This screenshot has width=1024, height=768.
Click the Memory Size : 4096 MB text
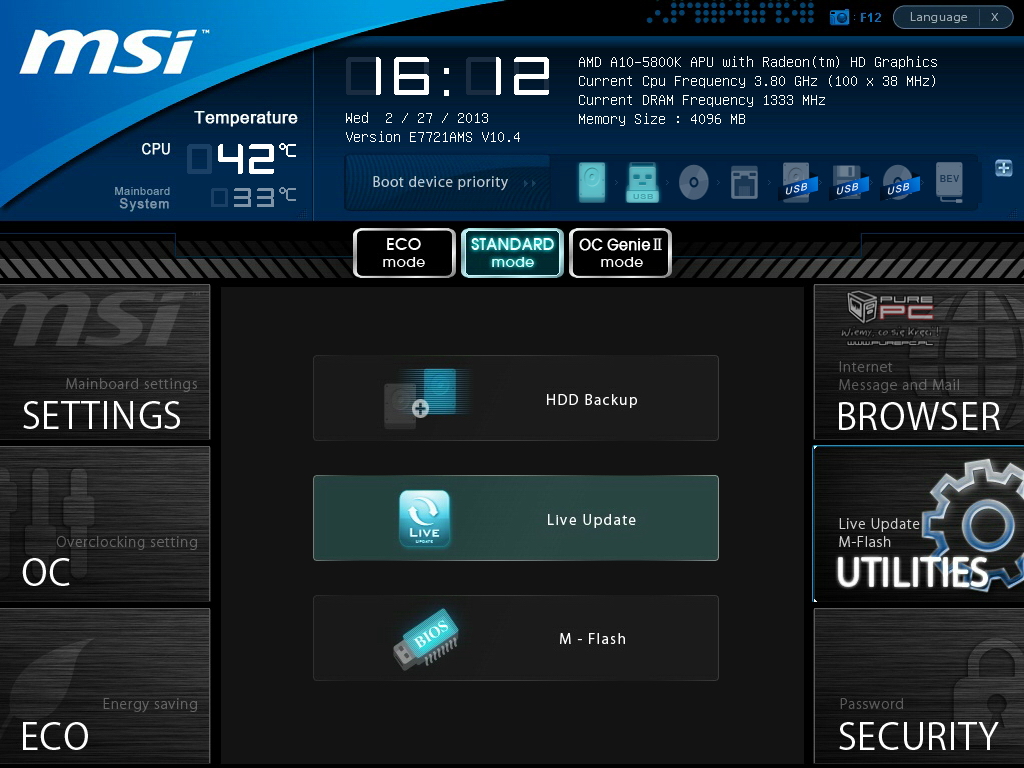(662, 119)
